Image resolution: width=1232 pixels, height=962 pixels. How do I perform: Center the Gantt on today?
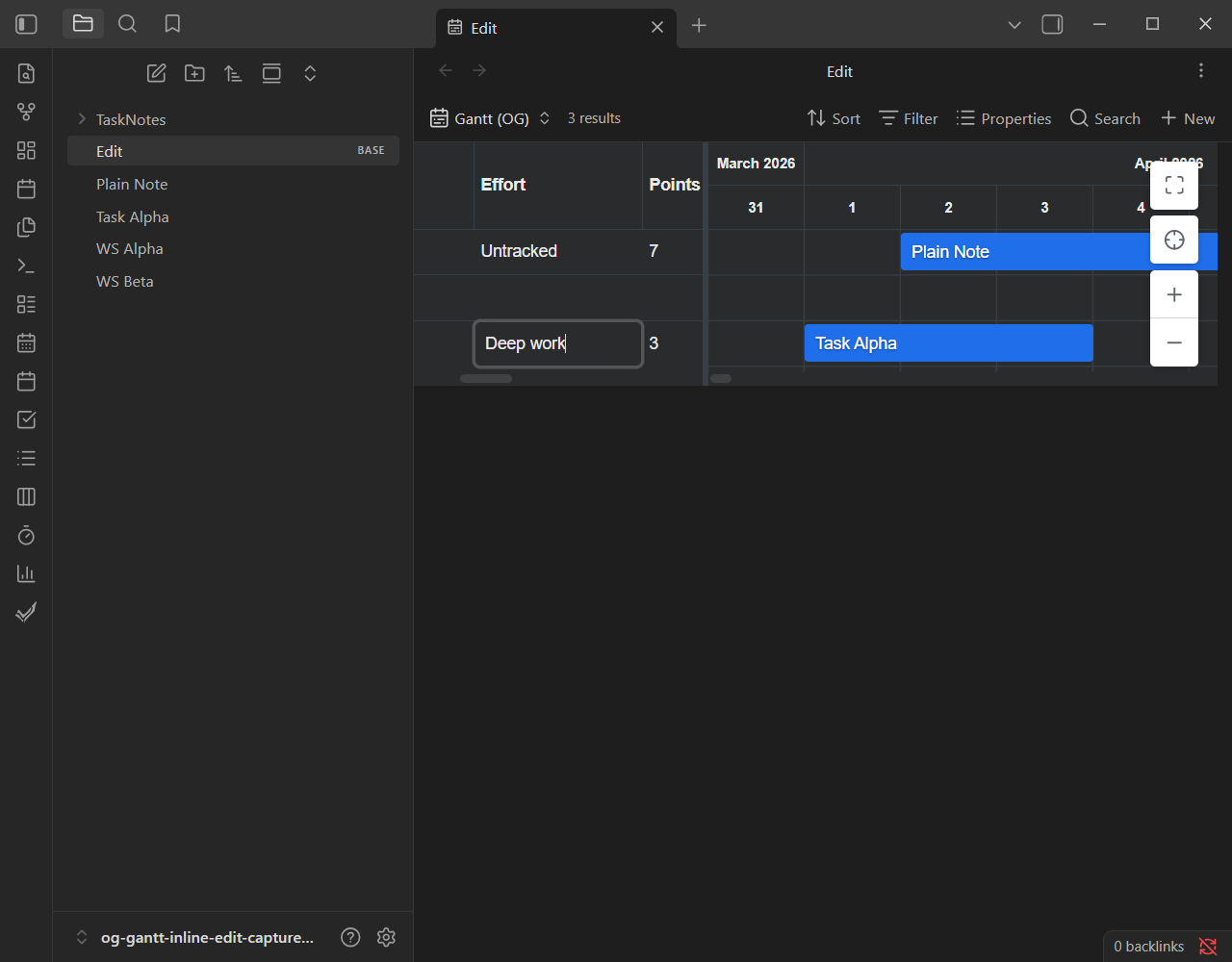[1174, 240]
